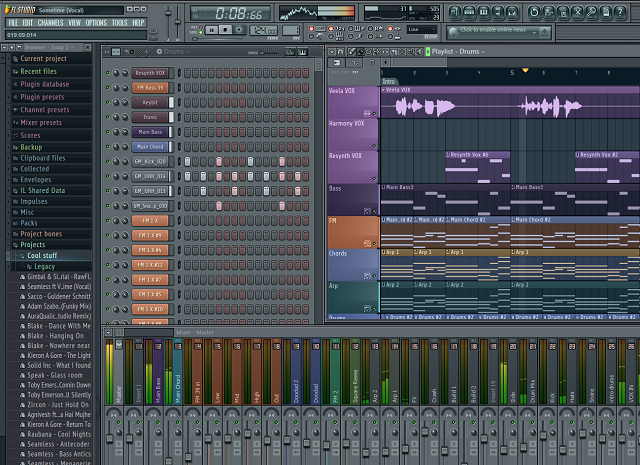Open keyboard editor button in channel rack
The width and height of the screenshot is (640, 465).
click(302, 52)
